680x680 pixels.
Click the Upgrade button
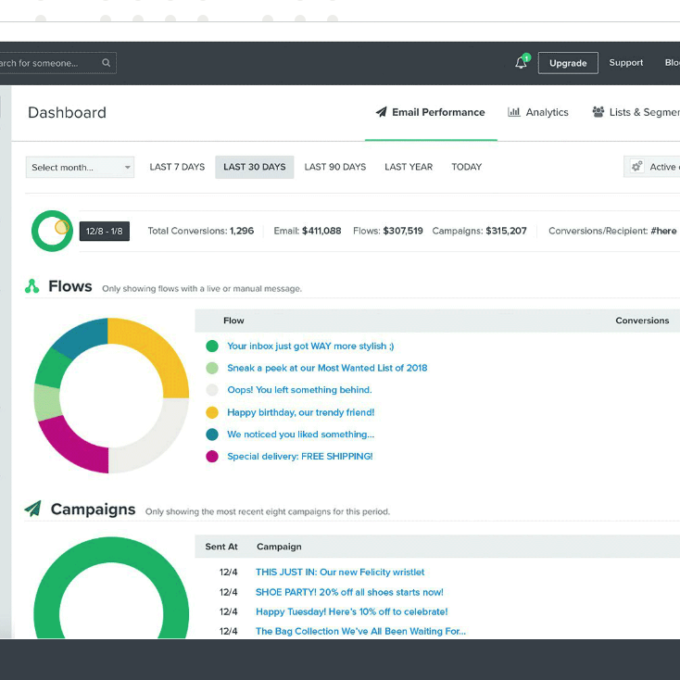tap(567, 63)
